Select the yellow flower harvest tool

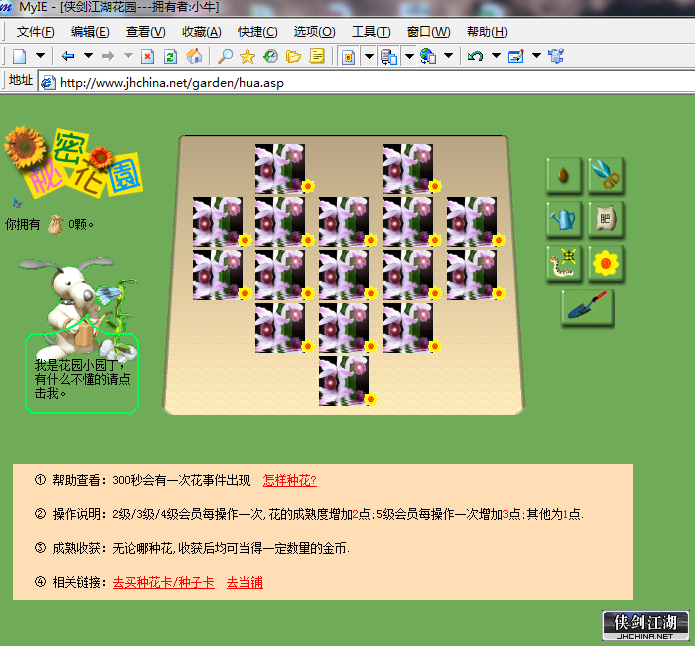pyautogui.click(x=606, y=263)
